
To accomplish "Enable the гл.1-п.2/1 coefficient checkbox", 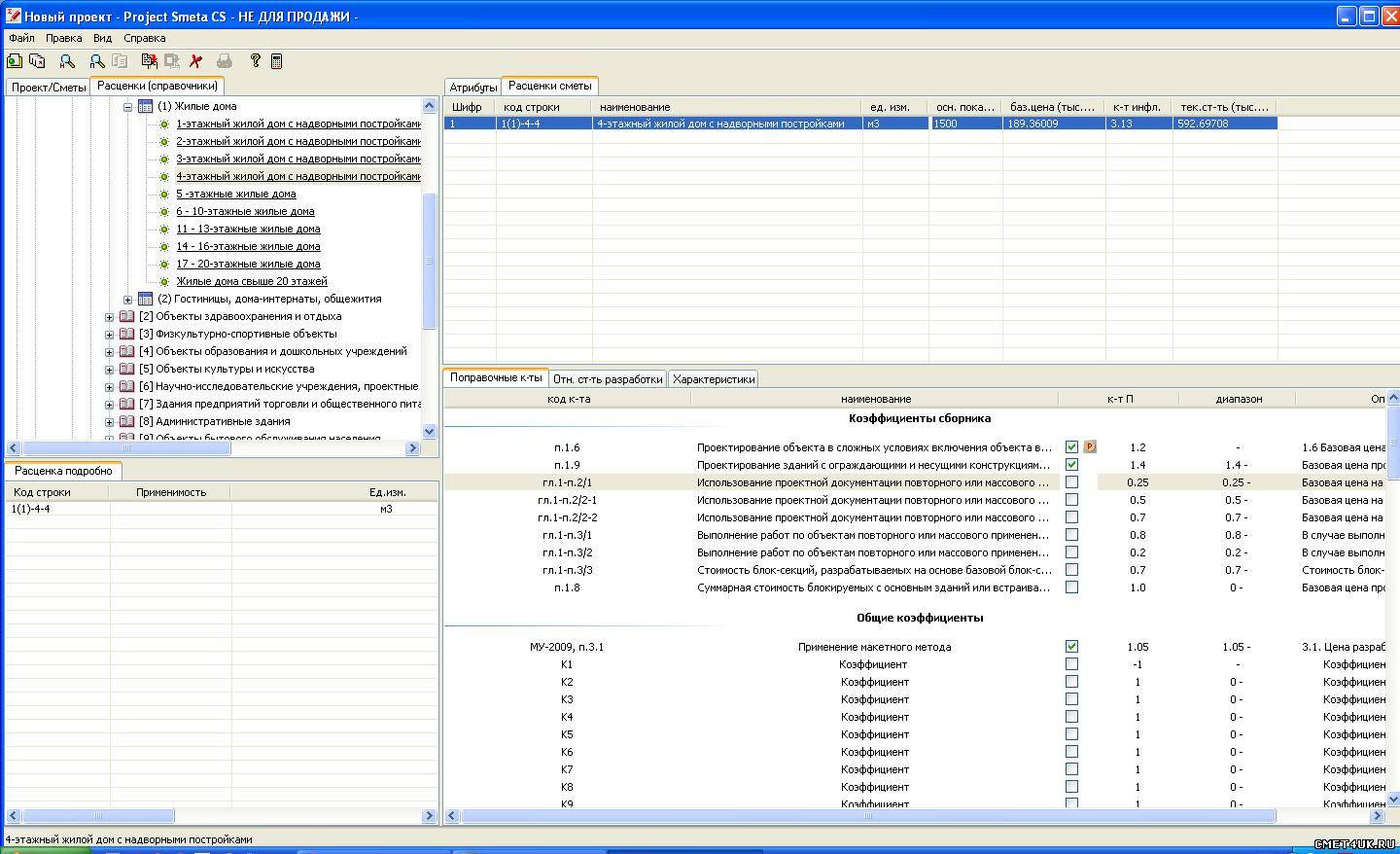I will coord(1071,482).
